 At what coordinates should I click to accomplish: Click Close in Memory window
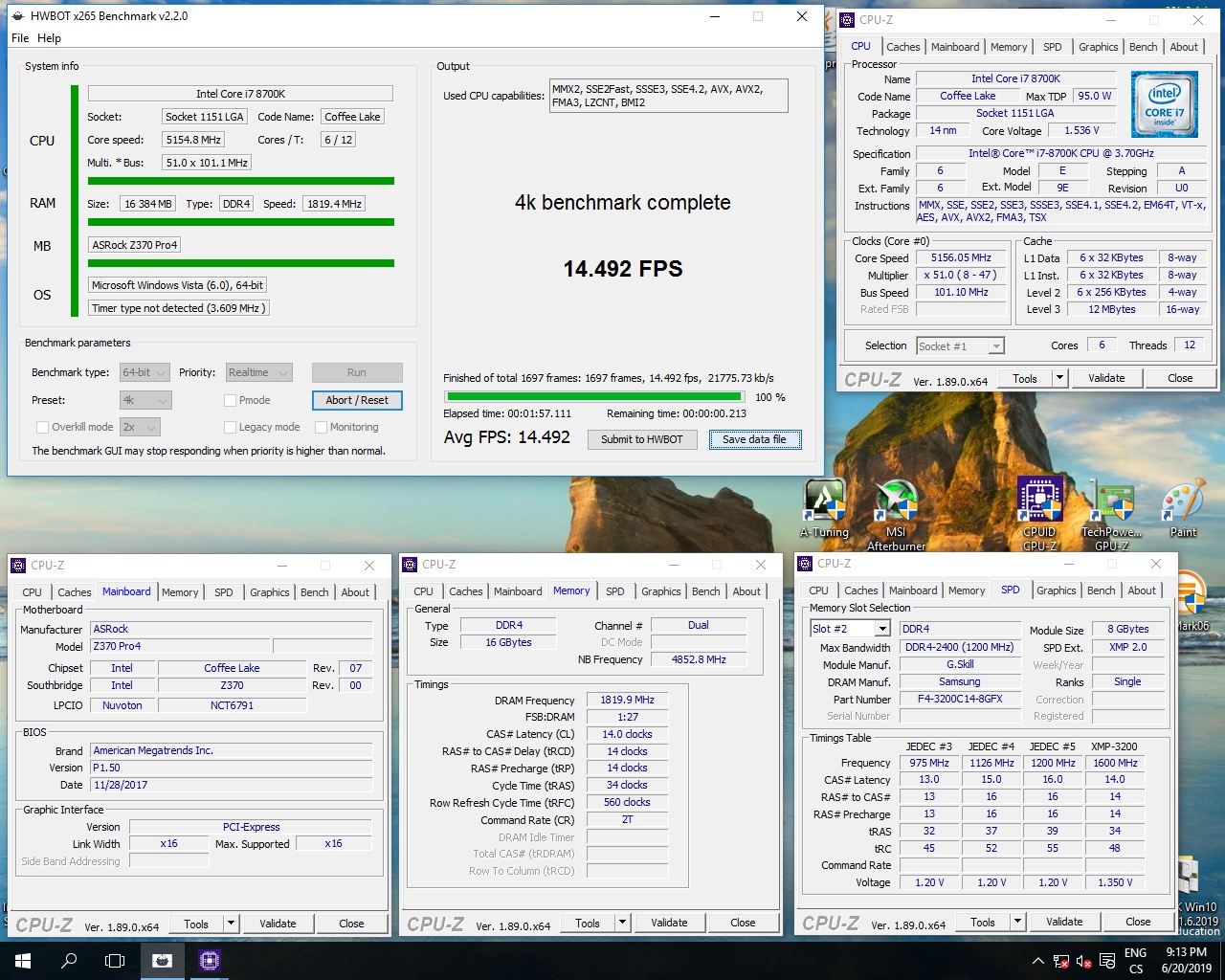[743, 923]
